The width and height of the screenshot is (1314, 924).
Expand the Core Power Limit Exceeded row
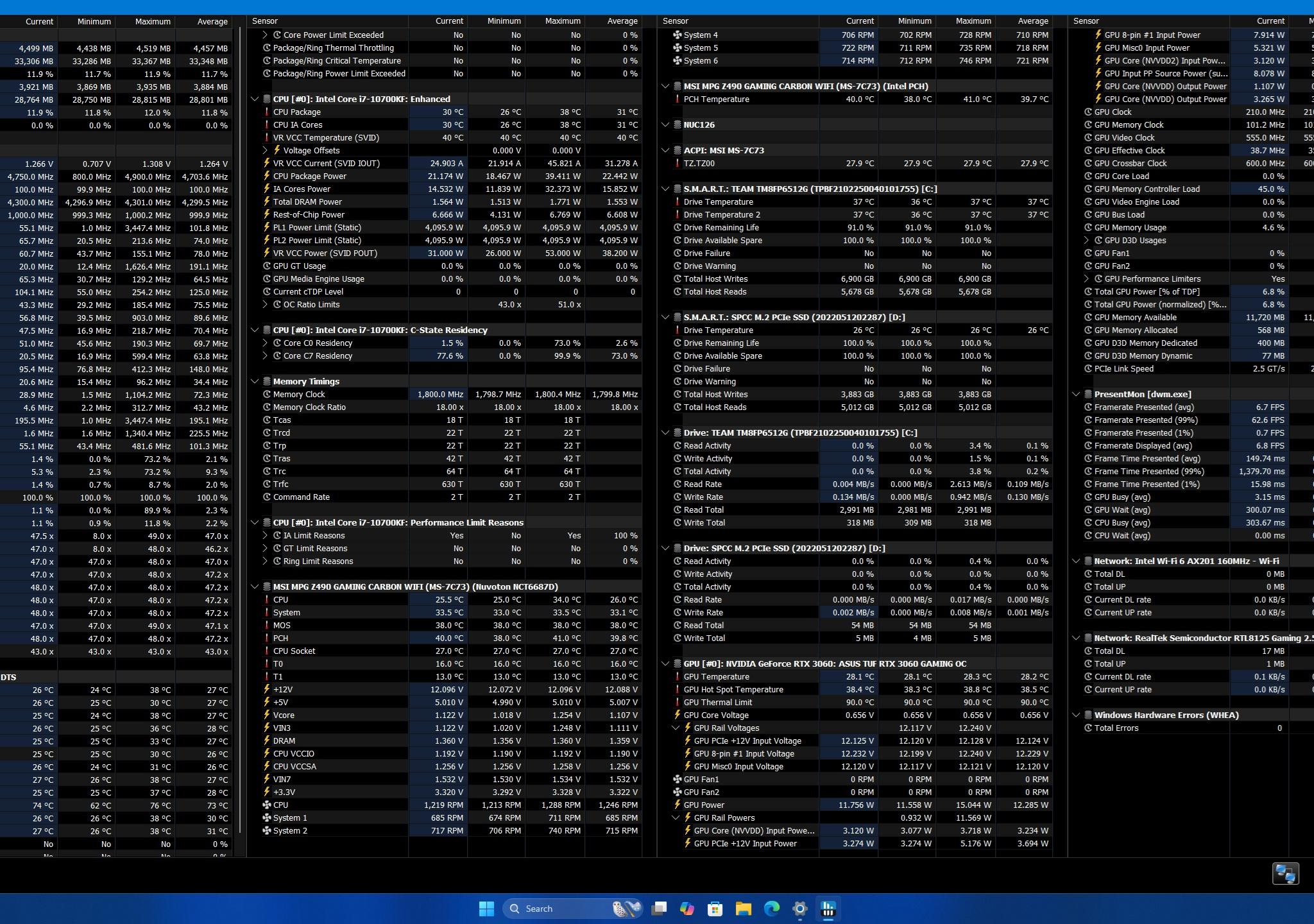pos(265,35)
